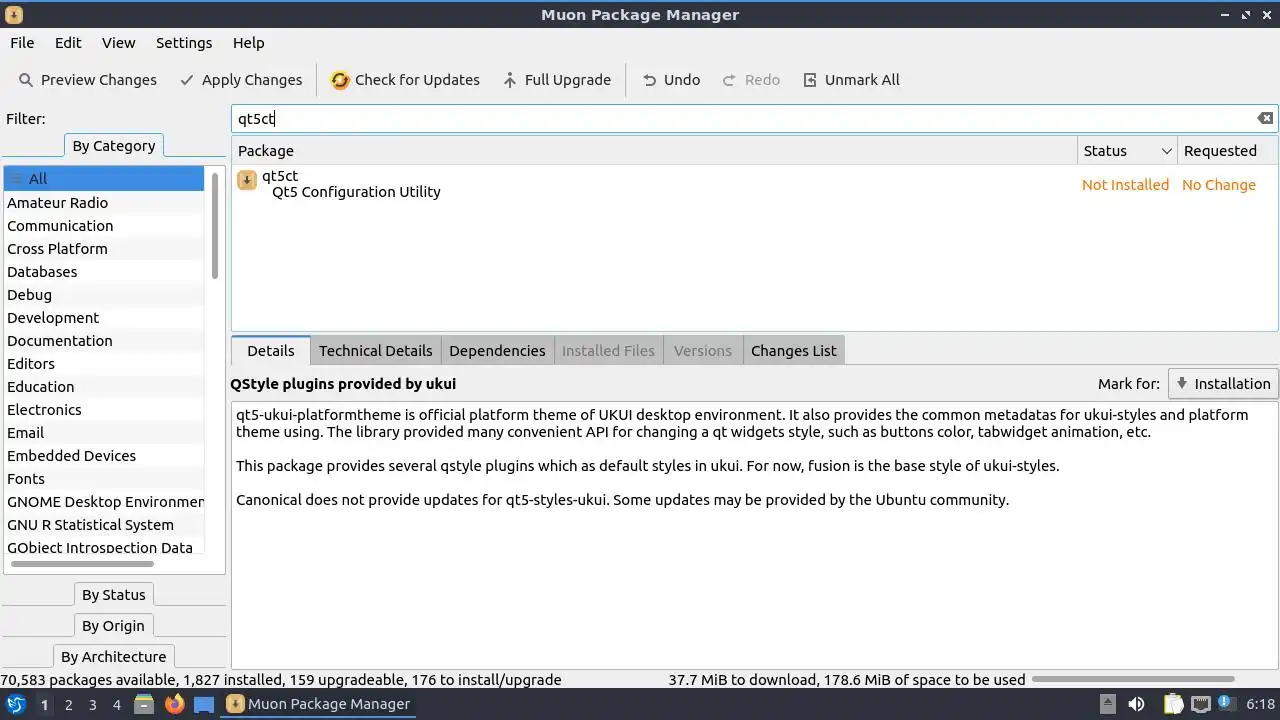Open the Lubuntu application menu icon

(16, 704)
